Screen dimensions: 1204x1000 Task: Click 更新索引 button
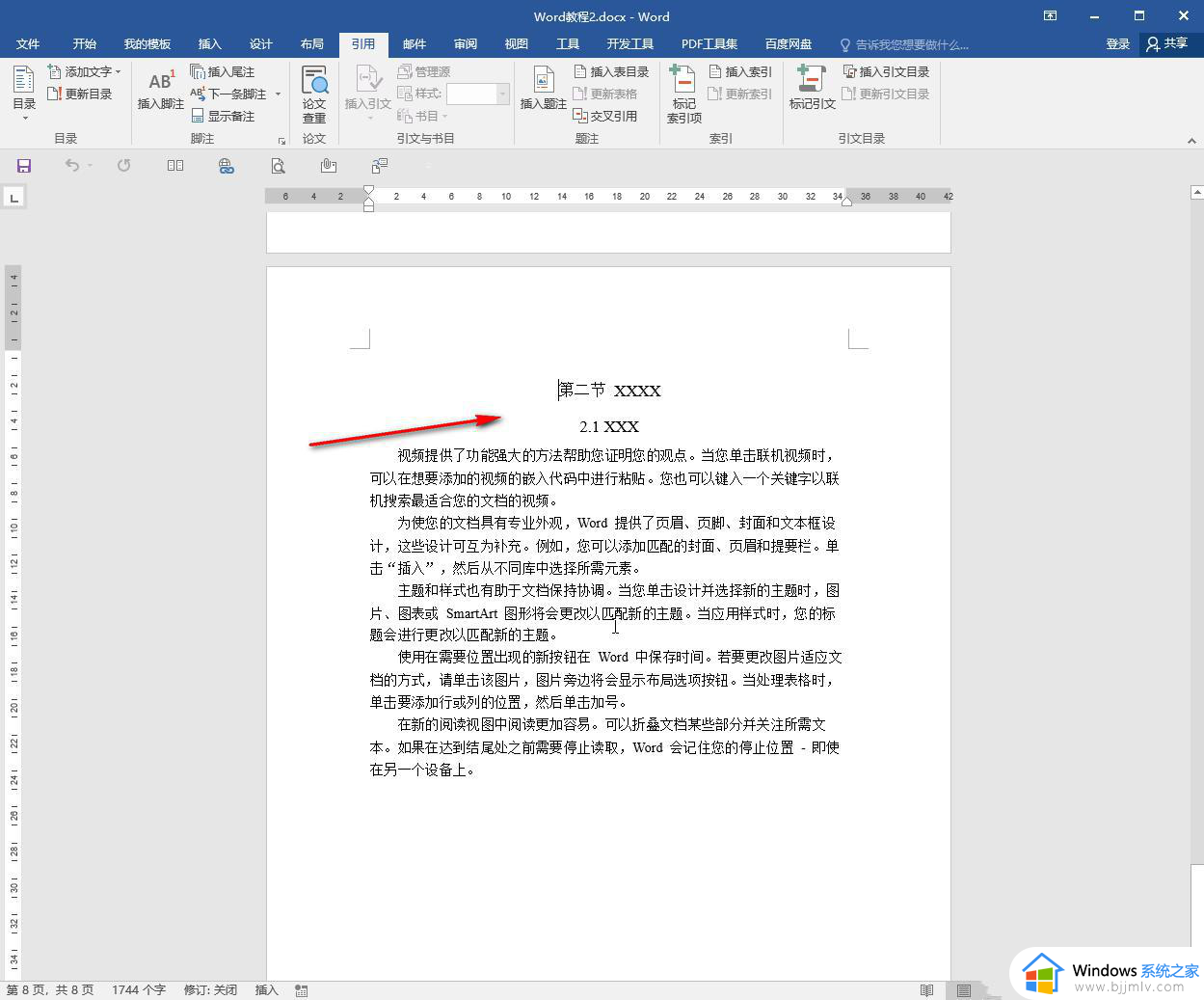coord(740,94)
